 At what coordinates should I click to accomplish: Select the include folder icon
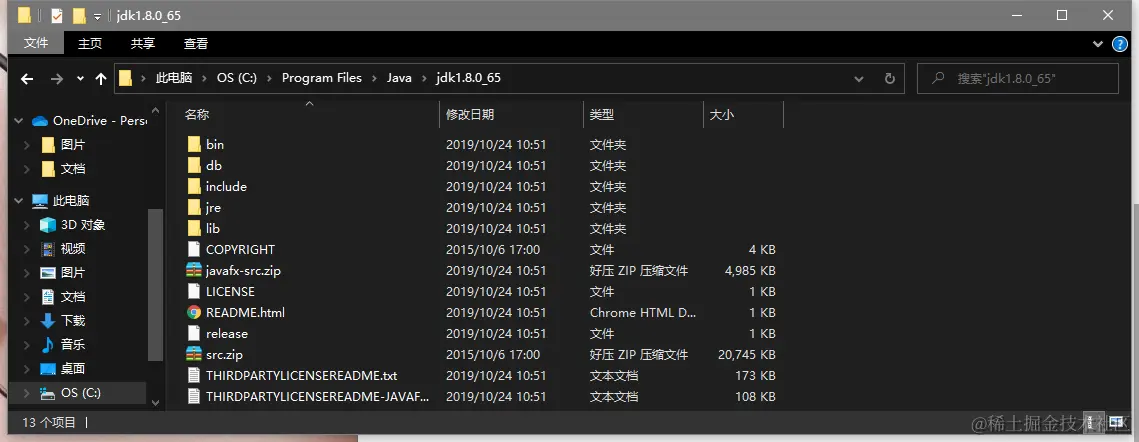(194, 187)
